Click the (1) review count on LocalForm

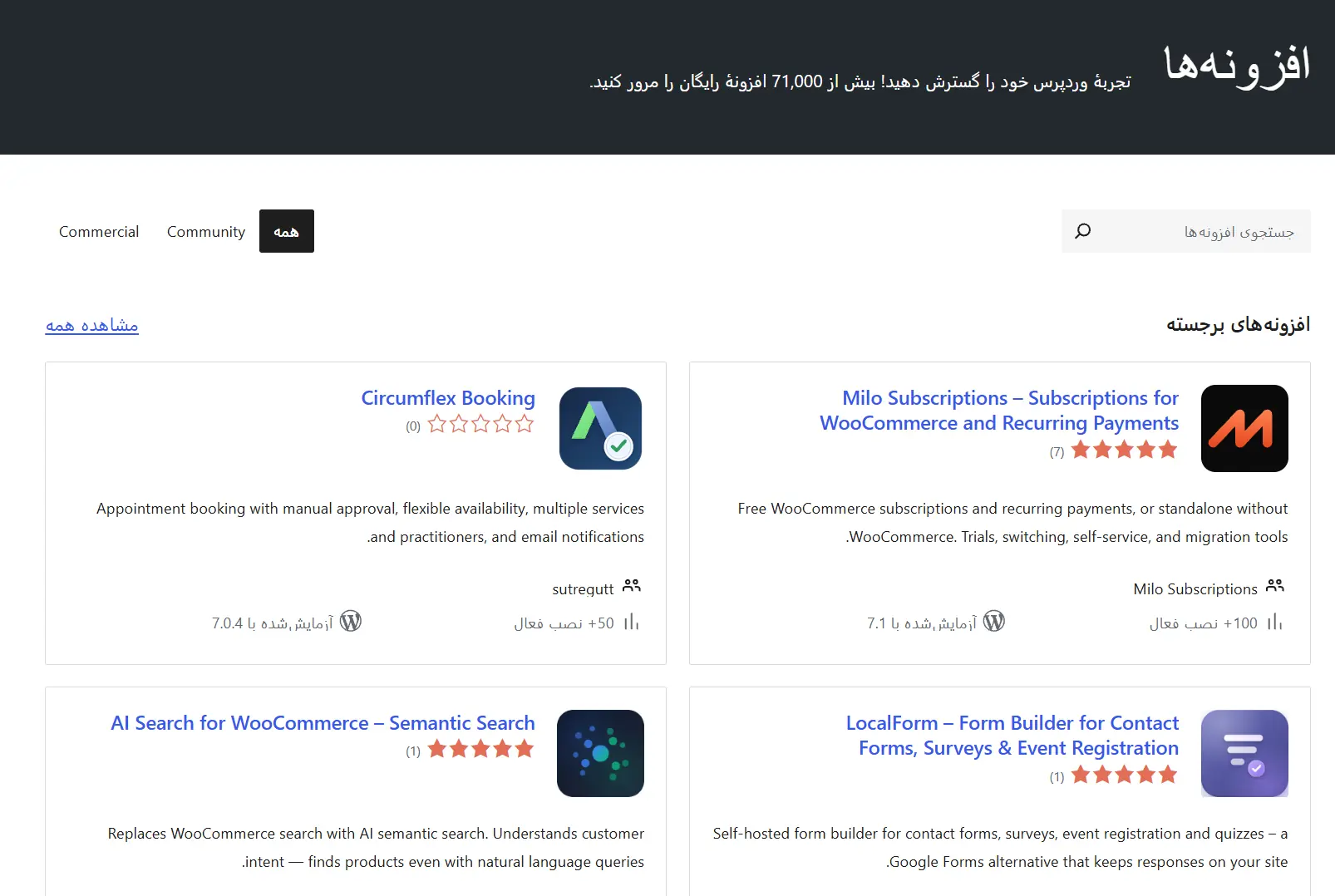1057,777
